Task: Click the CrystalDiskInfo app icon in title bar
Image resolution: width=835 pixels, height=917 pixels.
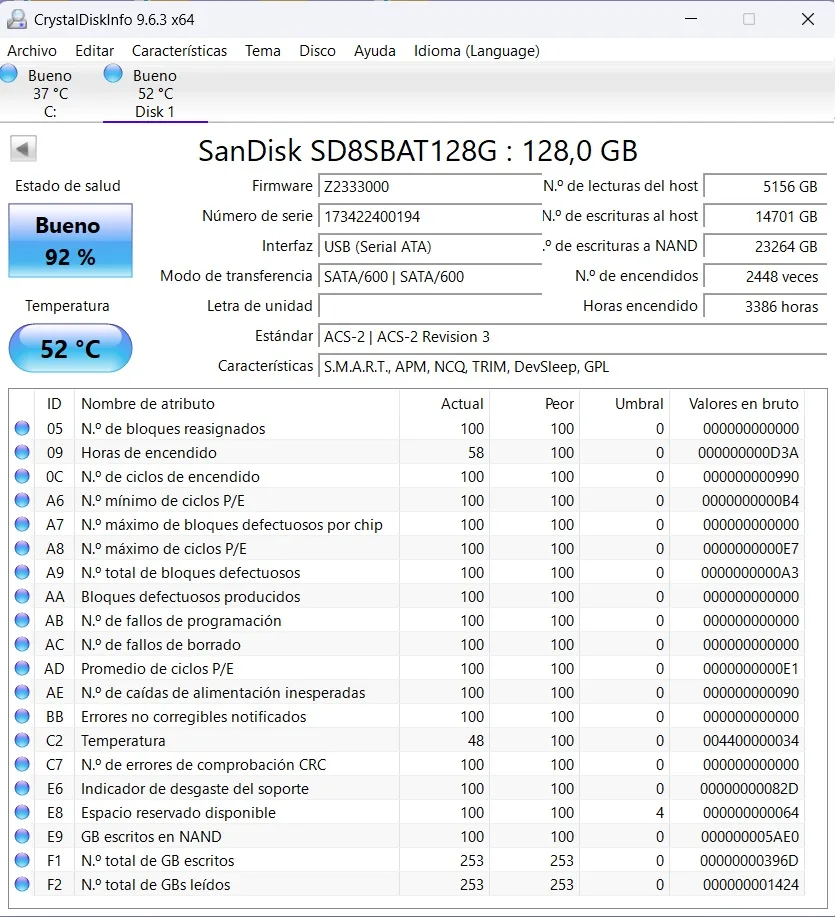Action: click(16, 19)
